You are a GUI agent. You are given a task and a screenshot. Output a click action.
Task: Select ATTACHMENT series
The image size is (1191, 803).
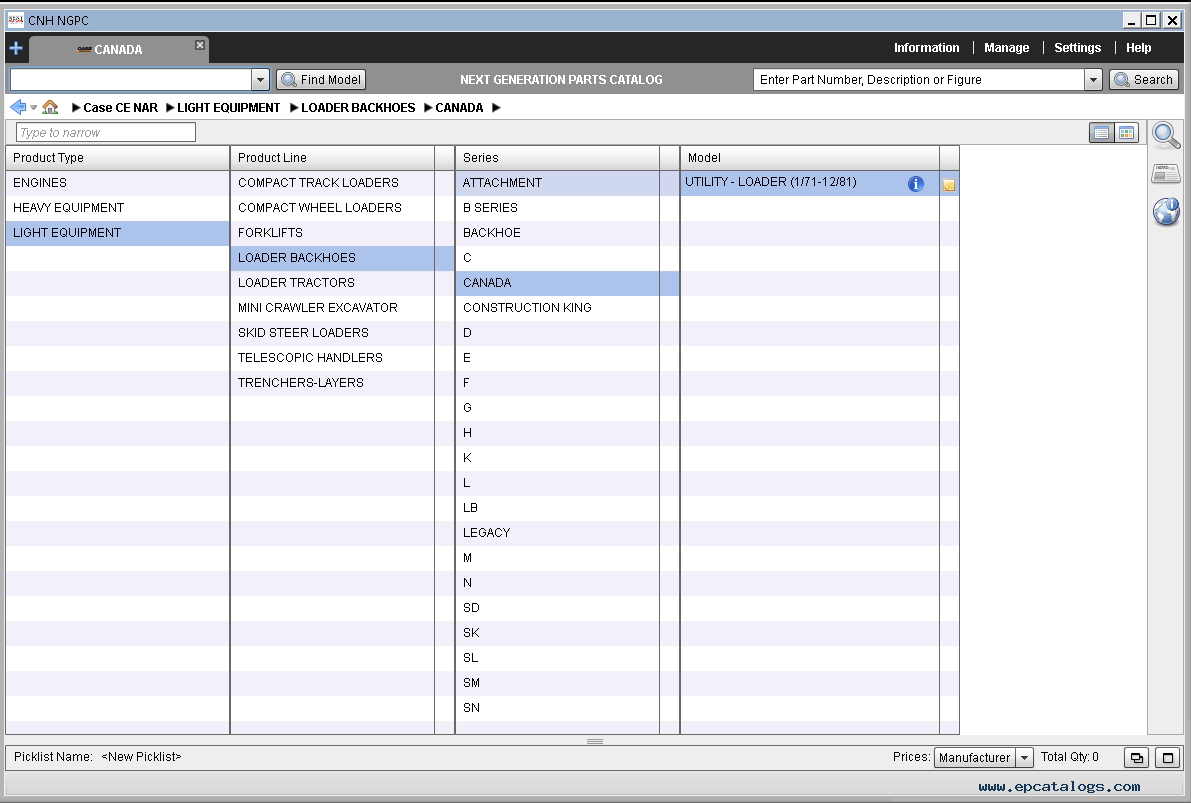(558, 183)
